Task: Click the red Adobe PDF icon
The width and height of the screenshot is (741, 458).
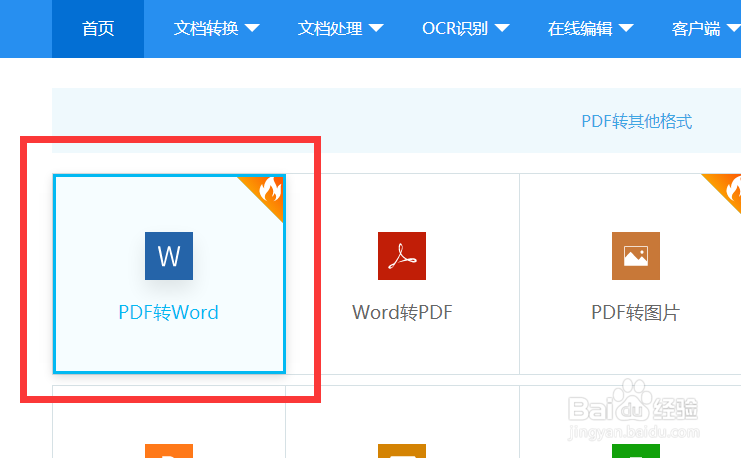Action: pos(402,256)
